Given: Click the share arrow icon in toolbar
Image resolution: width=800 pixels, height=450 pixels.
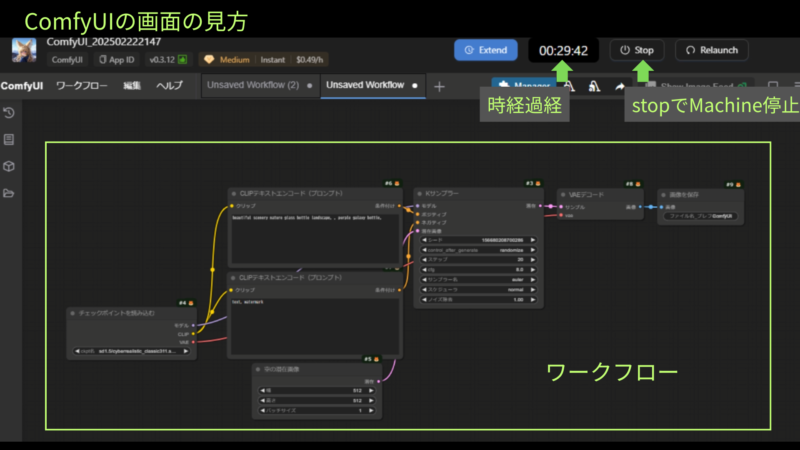Looking at the screenshot, I should (x=619, y=87).
